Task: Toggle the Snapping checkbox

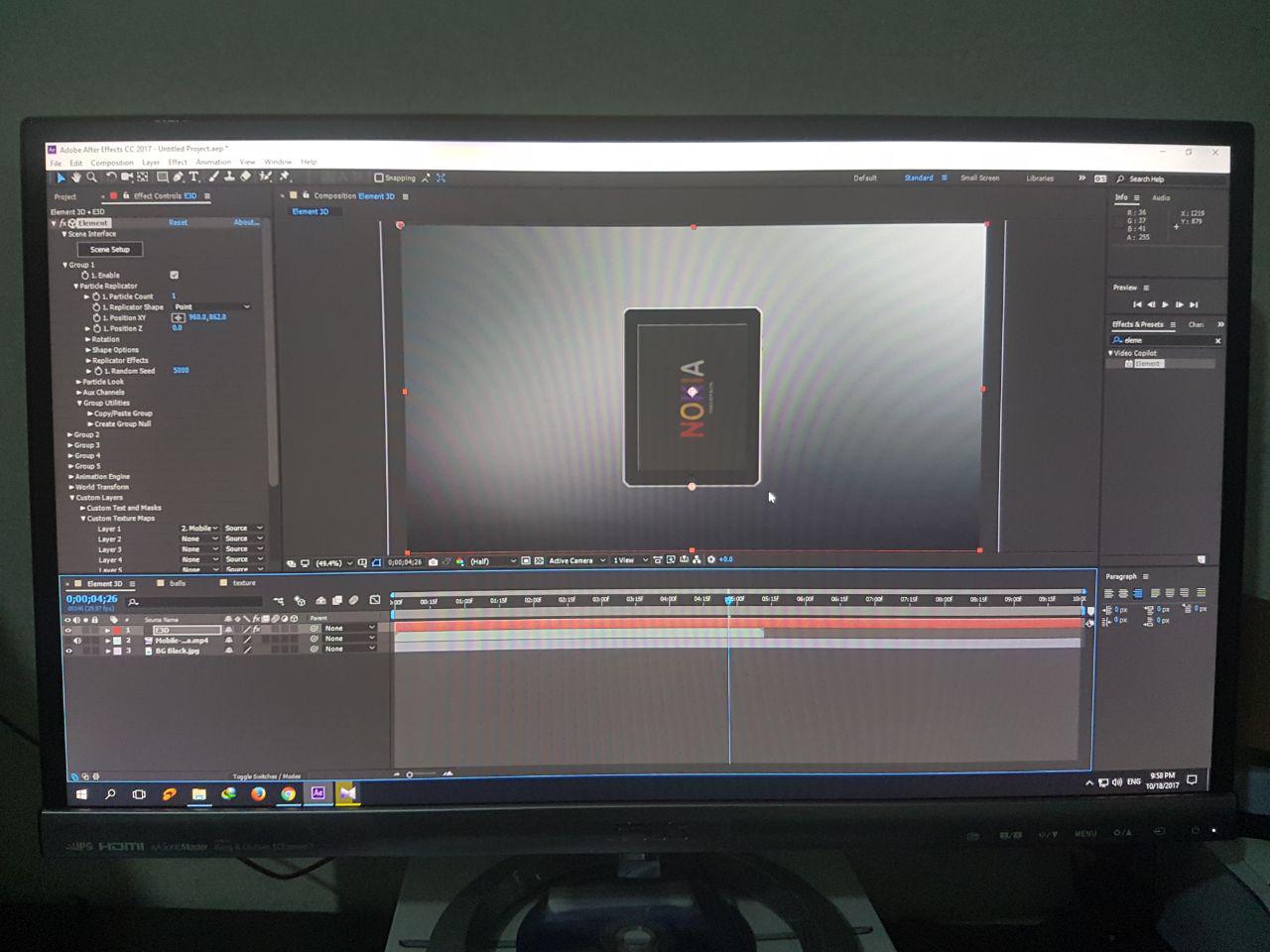Action: pyautogui.click(x=379, y=178)
